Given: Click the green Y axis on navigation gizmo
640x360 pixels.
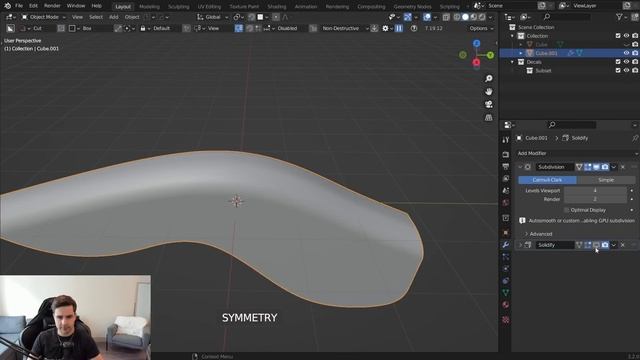Looking at the screenshot, I should tap(490, 55).
